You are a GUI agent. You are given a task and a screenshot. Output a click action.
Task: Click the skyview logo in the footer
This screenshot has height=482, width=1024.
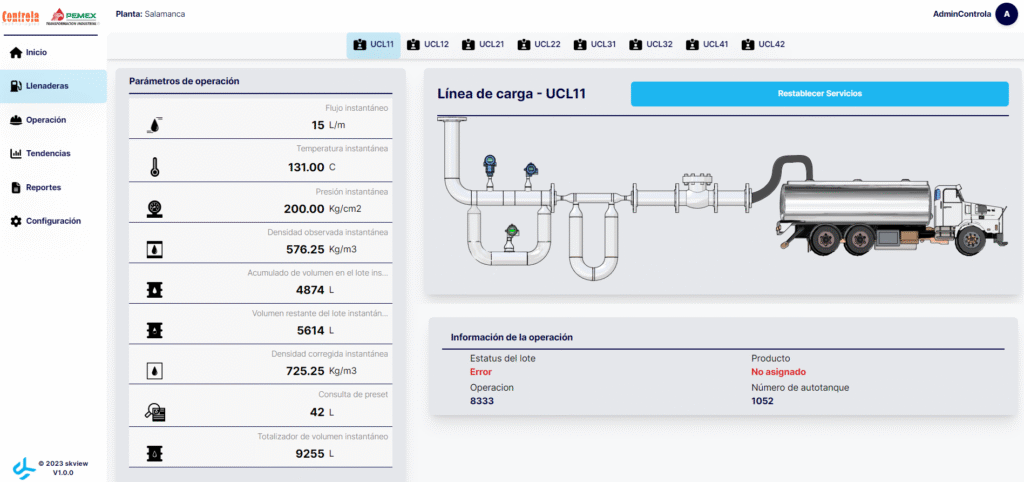click(x=23, y=467)
